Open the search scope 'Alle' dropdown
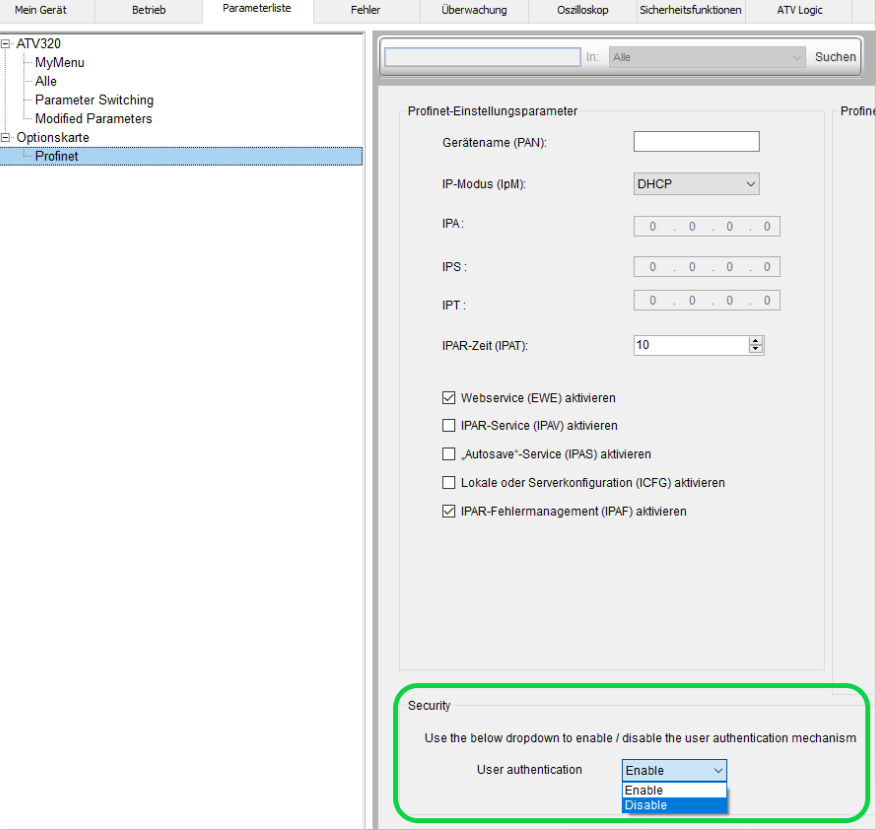876x830 pixels. (707, 57)
